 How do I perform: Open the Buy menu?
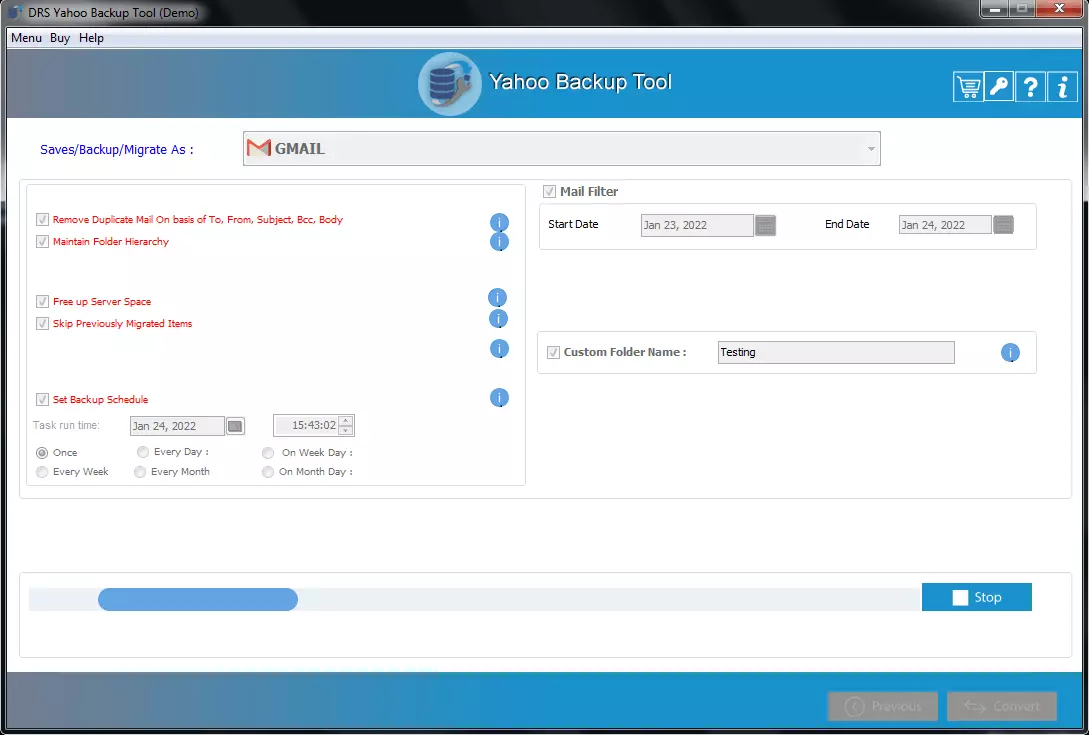pyautogui.click(x=60, y=38)
